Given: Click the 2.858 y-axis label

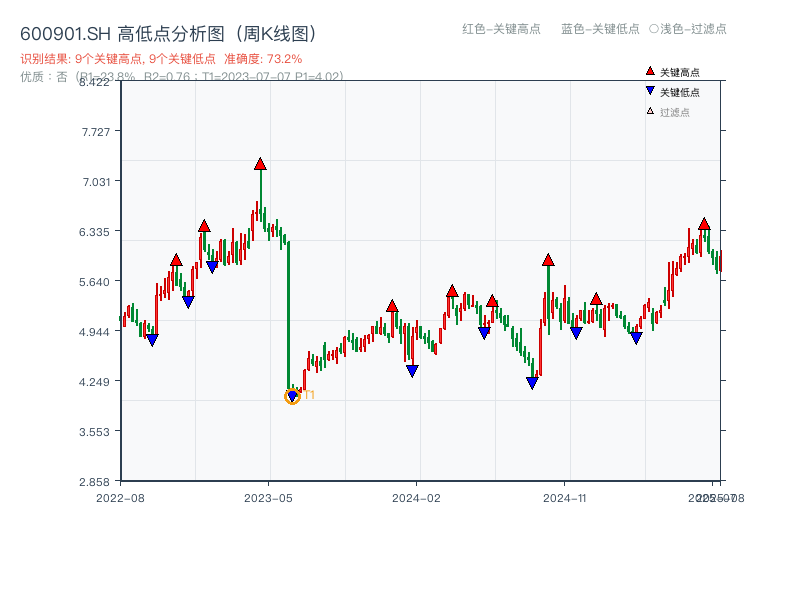Looking at the screenshot, I should coord(94,482).
